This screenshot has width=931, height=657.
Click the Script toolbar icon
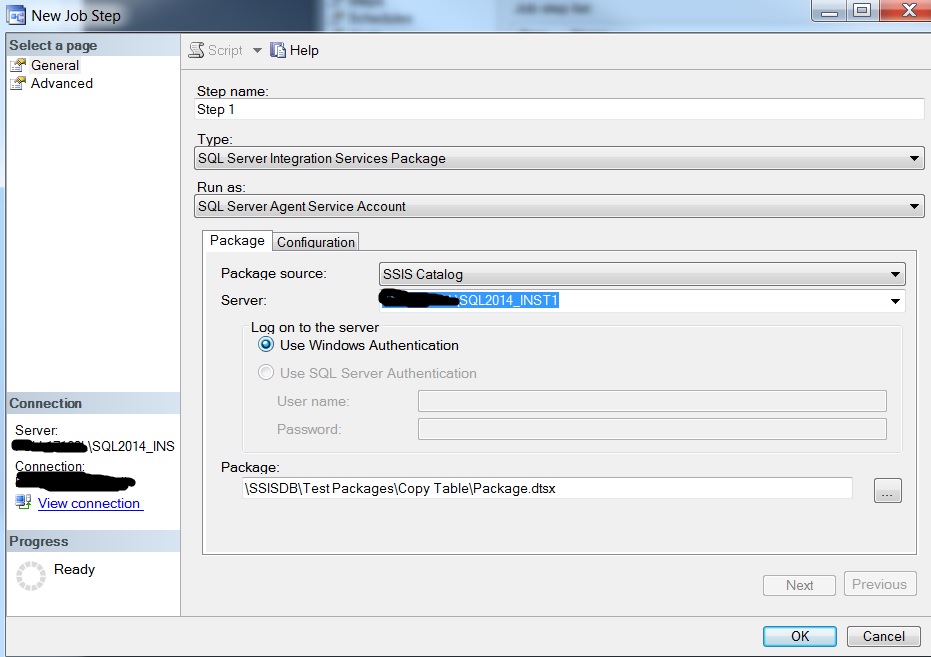(x=197, y=50)
